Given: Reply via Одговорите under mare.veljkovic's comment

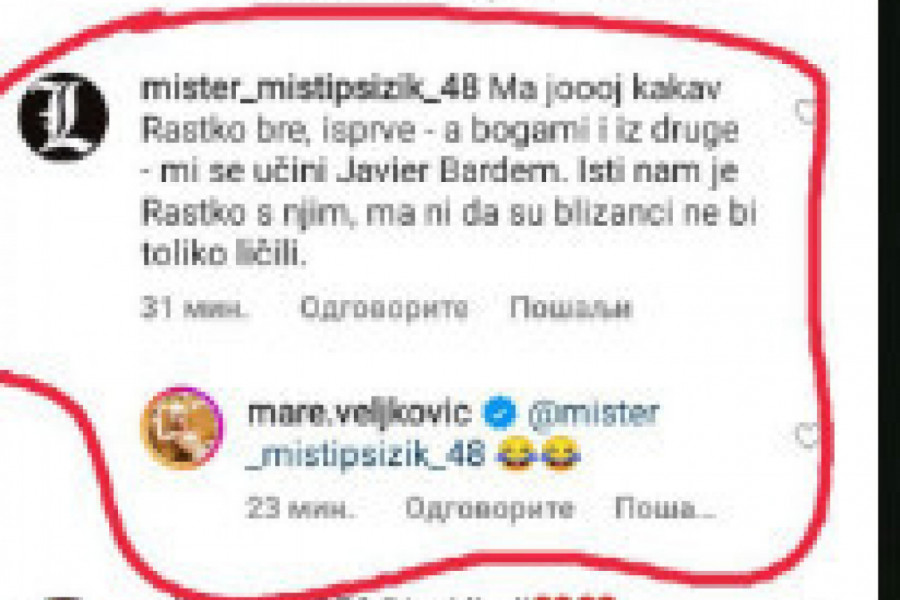Looking at the screenshot, I should (x=490, y=509).
